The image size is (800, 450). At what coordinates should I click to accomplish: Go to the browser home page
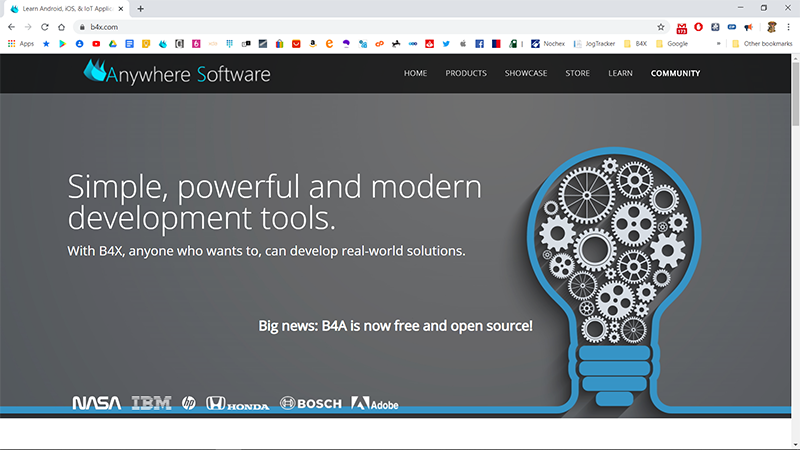[x=61, y=27]
